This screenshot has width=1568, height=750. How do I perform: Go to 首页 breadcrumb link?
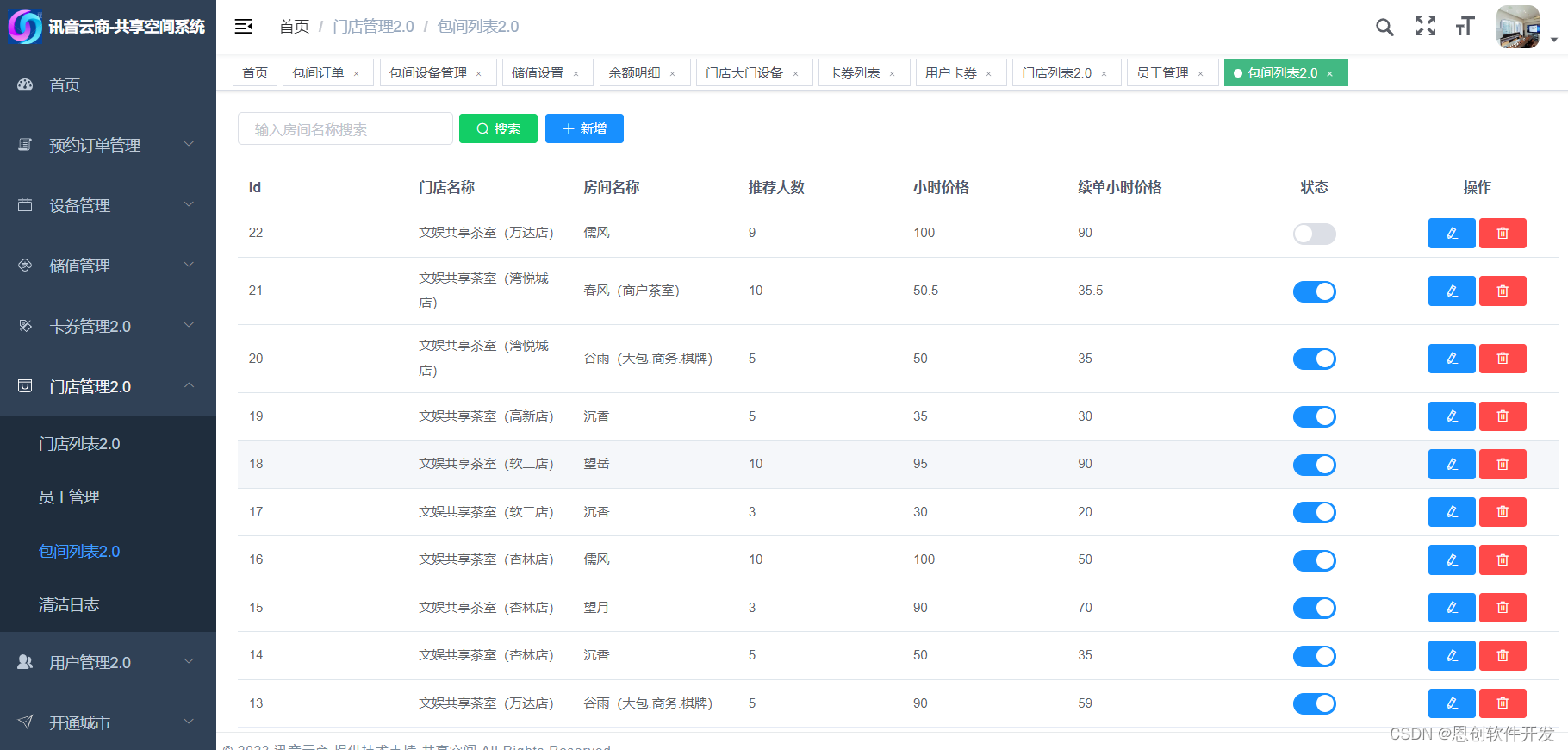[x=294, y=27]
